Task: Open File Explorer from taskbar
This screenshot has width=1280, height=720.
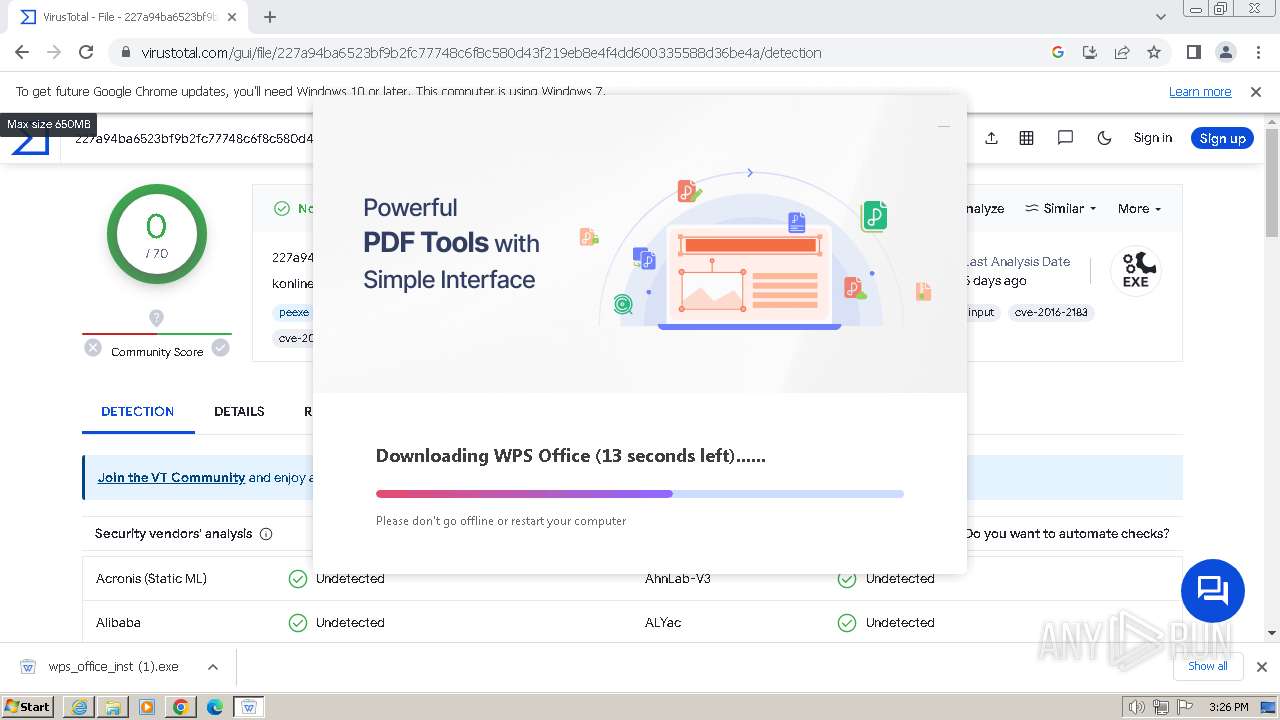Action: click(x=113, y=707)
